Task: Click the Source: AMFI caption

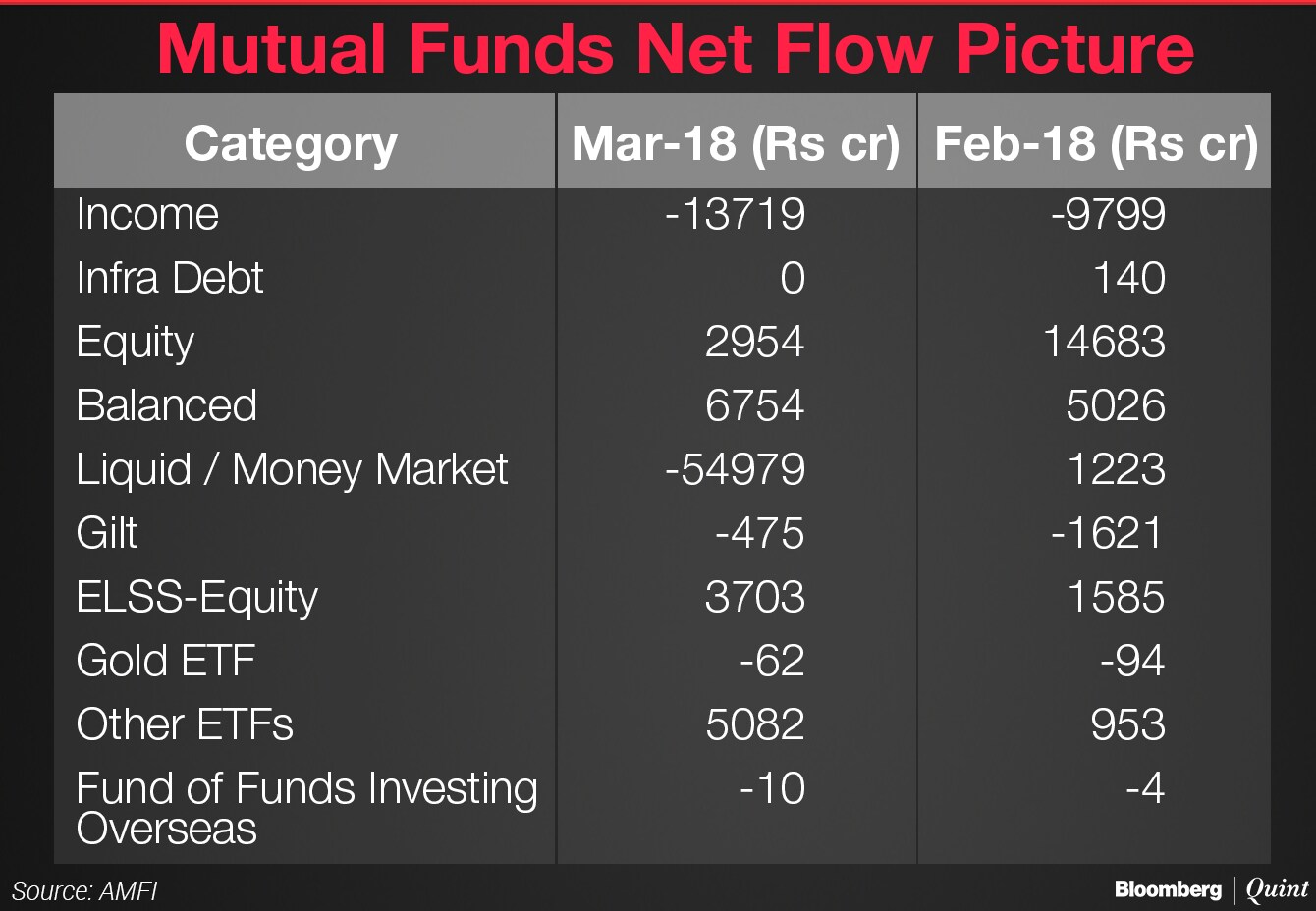Action: click(84, 891)
